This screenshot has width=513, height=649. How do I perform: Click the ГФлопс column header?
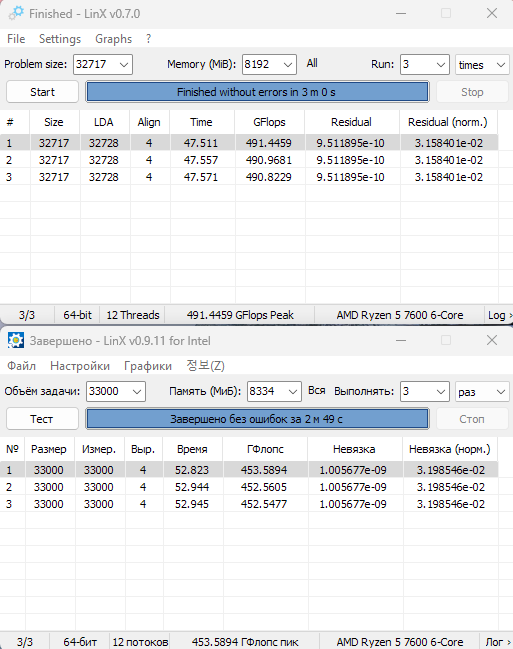point(265,449)
